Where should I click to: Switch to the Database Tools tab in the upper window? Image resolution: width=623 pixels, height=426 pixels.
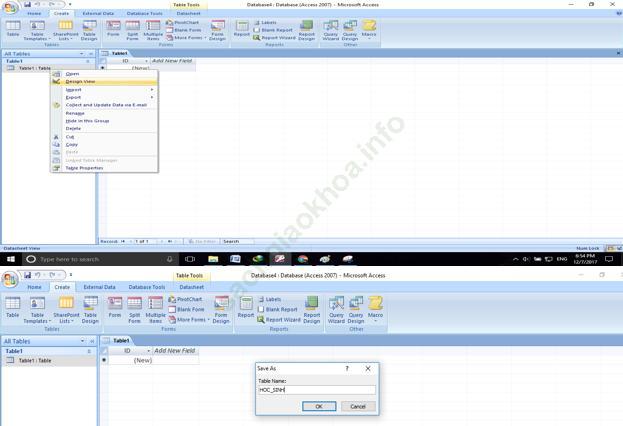coord(145,14)
